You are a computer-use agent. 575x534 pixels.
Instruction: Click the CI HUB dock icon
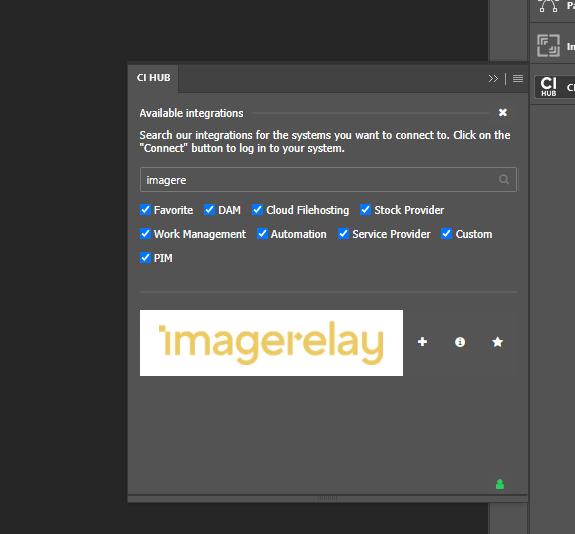[x=548, y=87]
